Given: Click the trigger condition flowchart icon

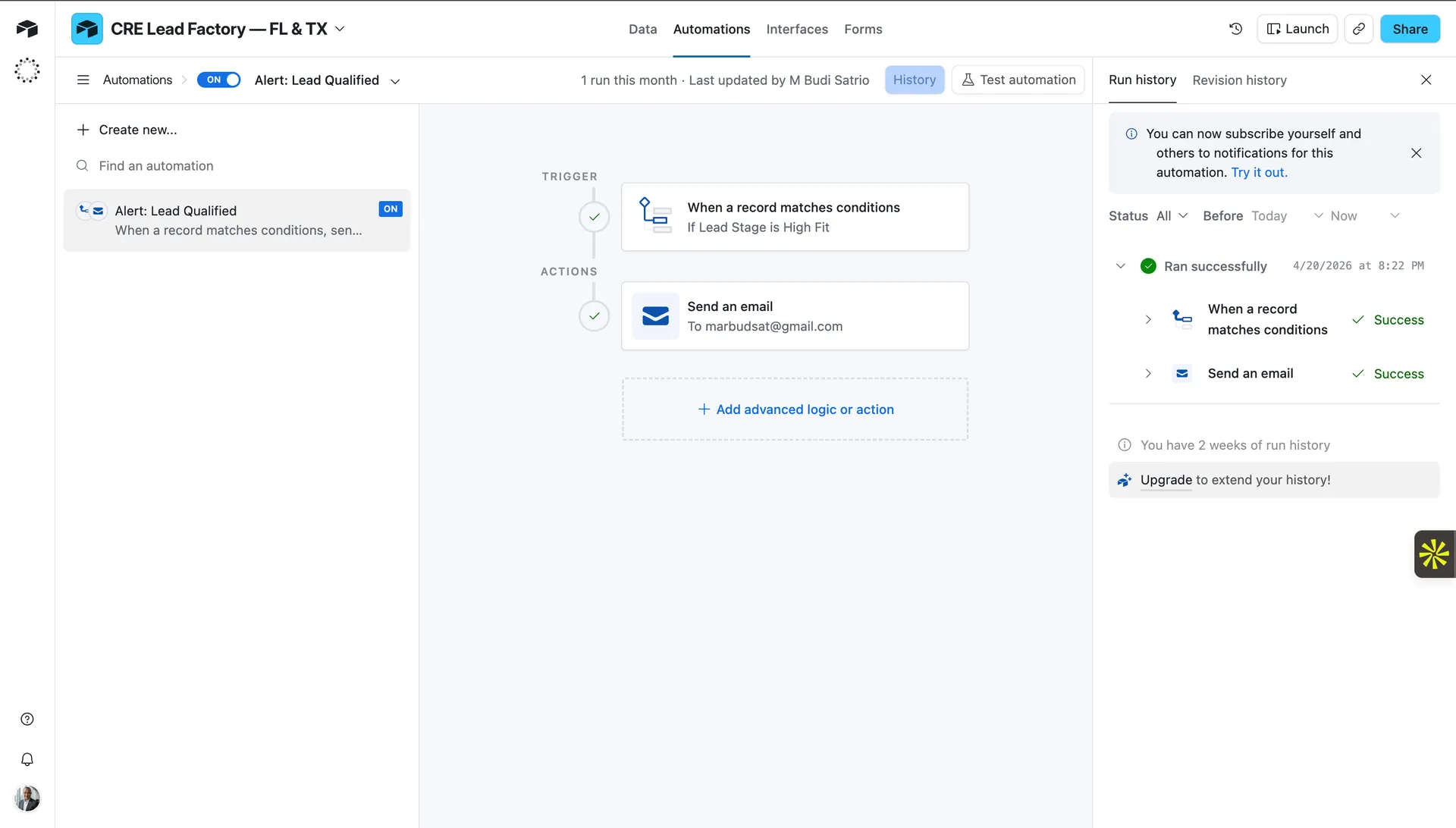Looking at the screenshot, I should (x=654, y=216).
